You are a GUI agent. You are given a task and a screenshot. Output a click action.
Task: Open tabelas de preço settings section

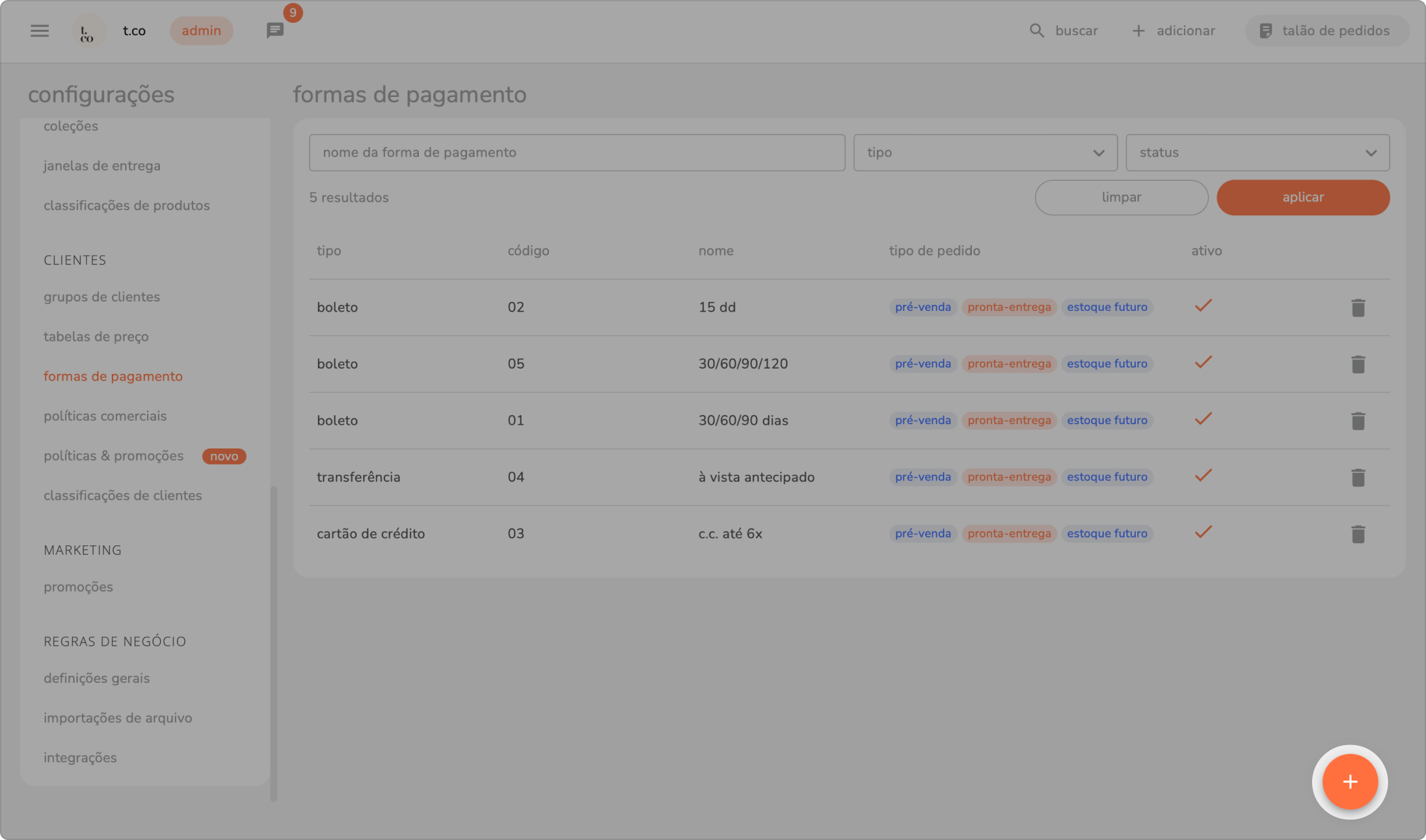point(96,337)
